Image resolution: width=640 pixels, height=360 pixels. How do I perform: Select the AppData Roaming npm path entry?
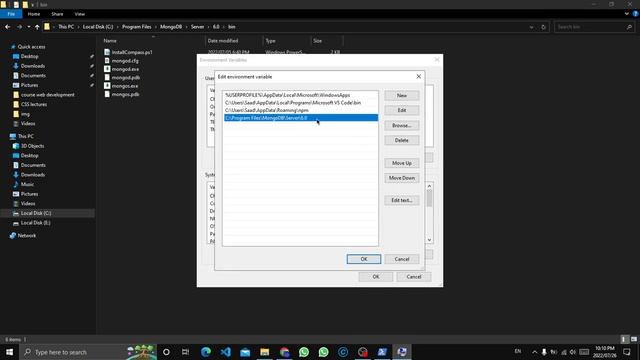(301, 110)
